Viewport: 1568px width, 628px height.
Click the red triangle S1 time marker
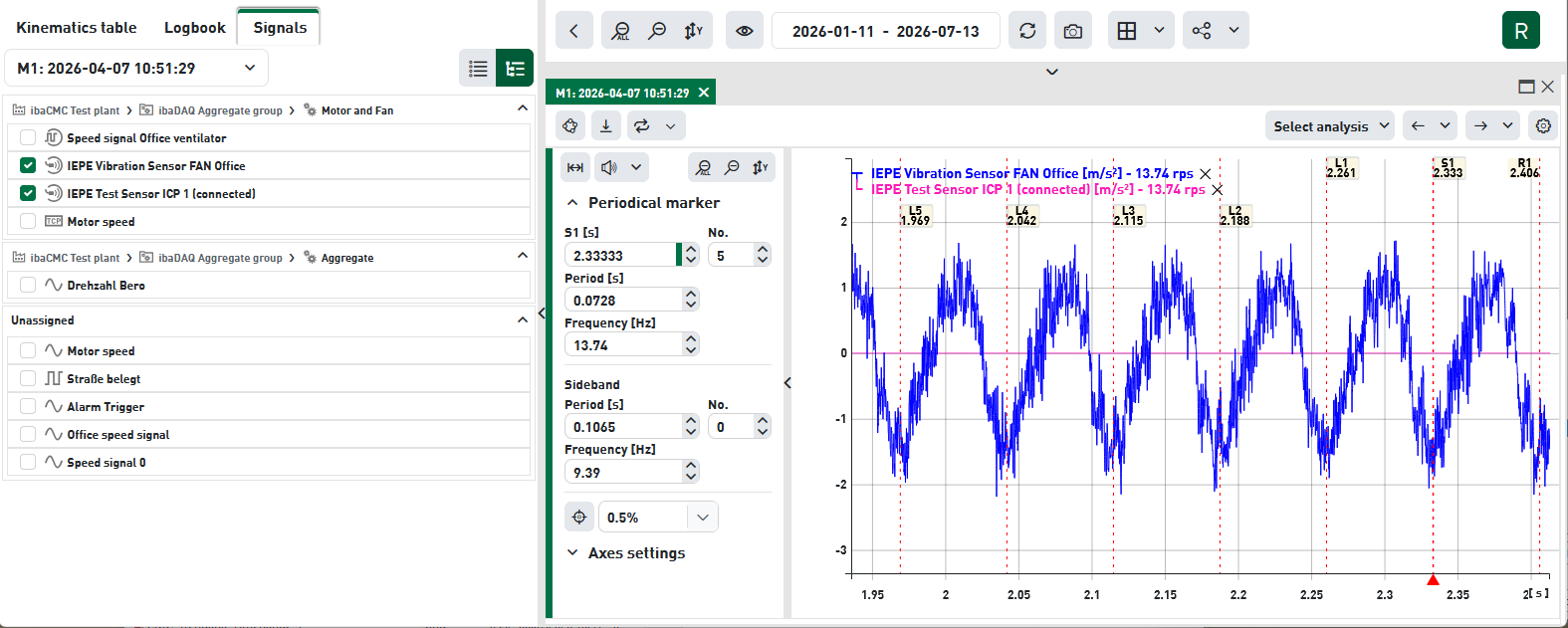click(1433, 579)
